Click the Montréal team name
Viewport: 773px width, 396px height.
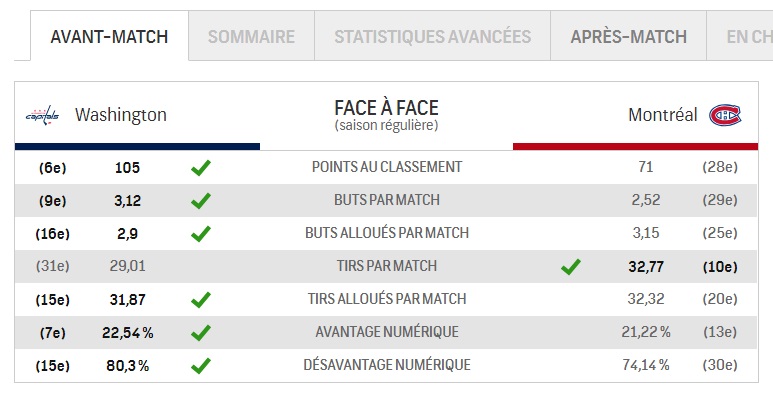[x=663, y=115]
